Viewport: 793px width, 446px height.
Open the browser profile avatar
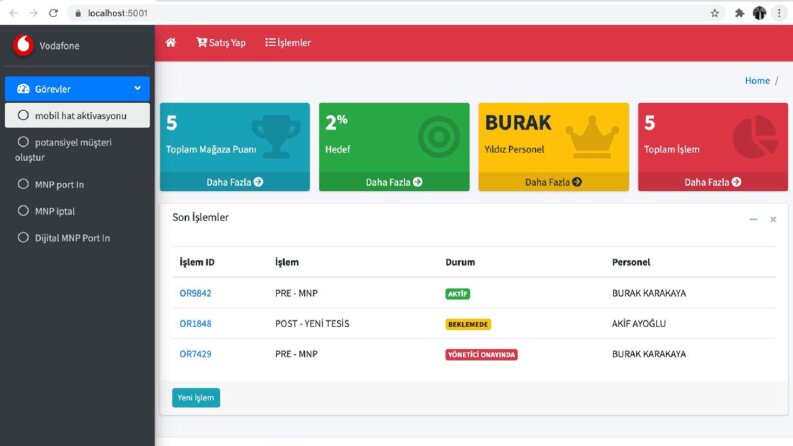(x=759, y=13)
